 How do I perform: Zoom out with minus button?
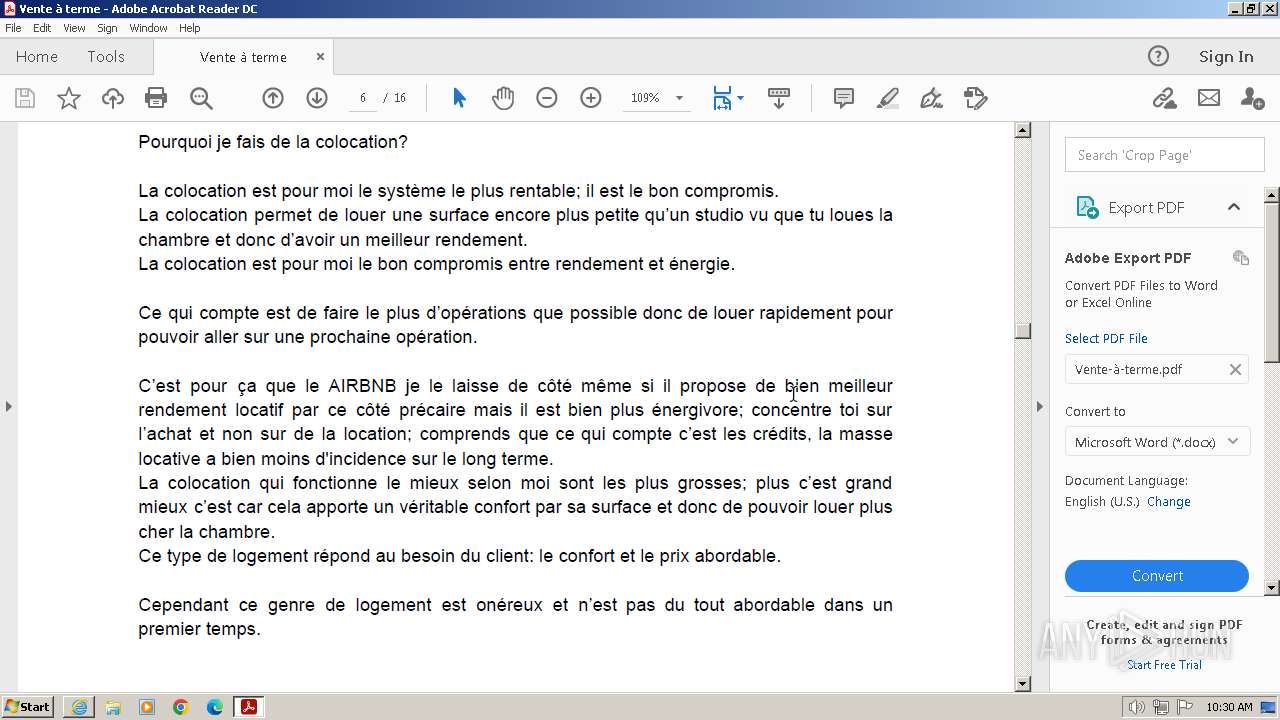tap(547, 98)
